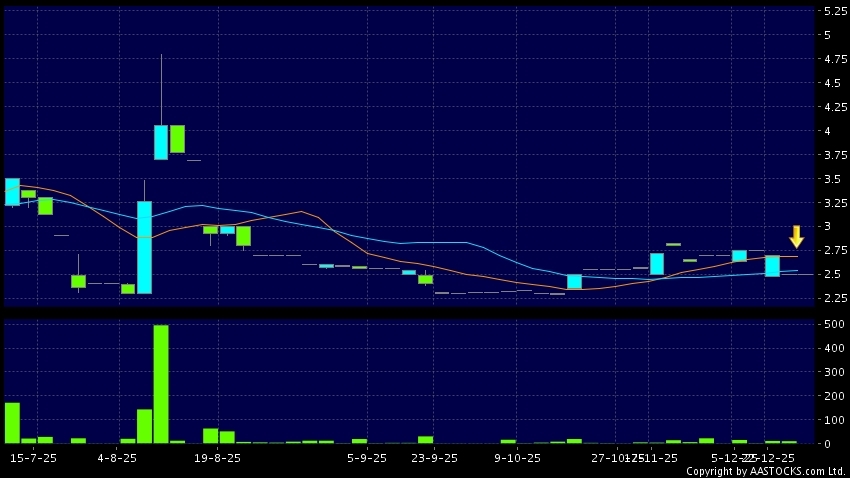
Task: Click the leftmost volume bar
Action: point(12,422)
